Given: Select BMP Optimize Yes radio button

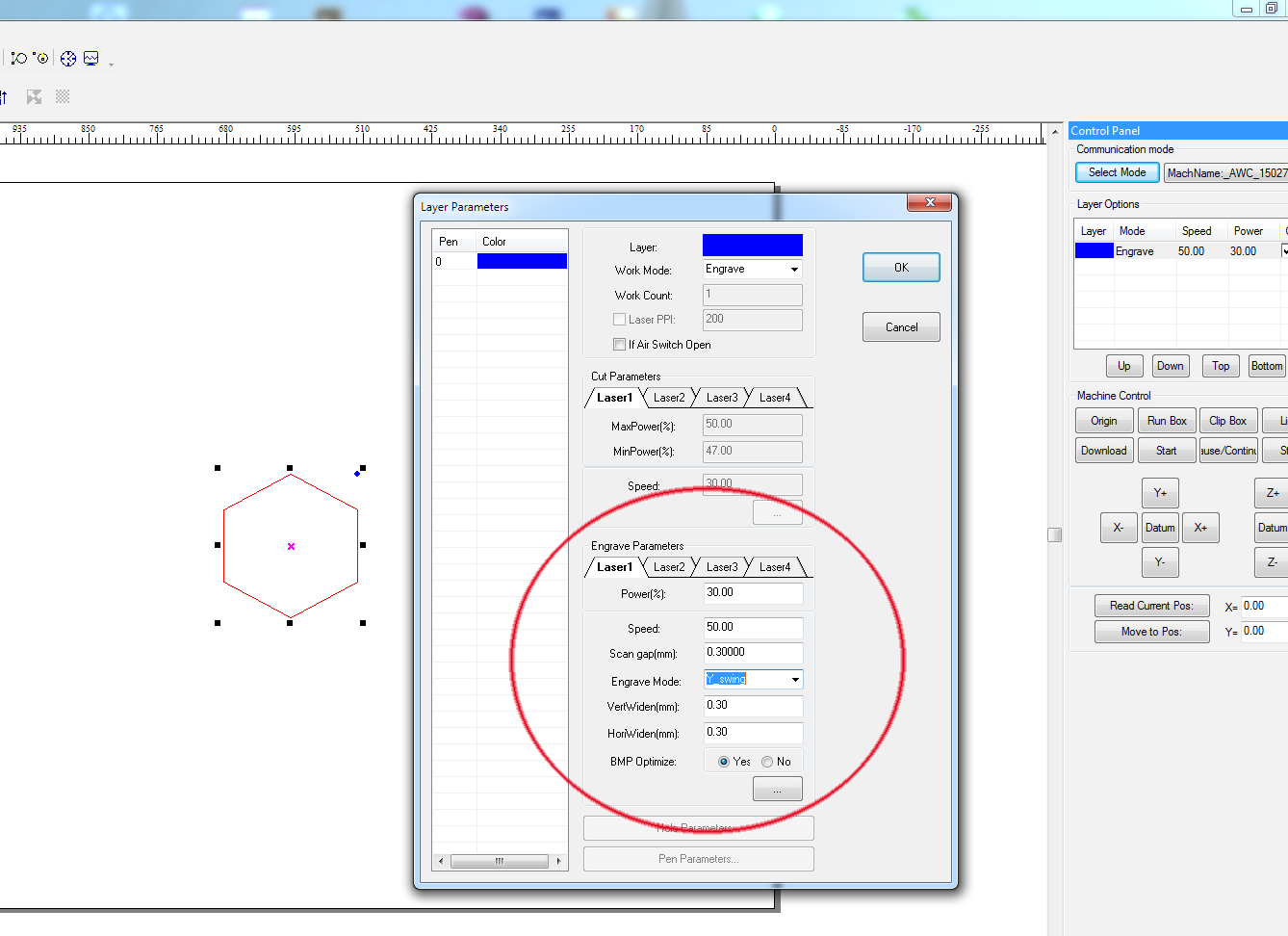Looking at the screenshot, I should pyautogui.click(x=724, y=762).
